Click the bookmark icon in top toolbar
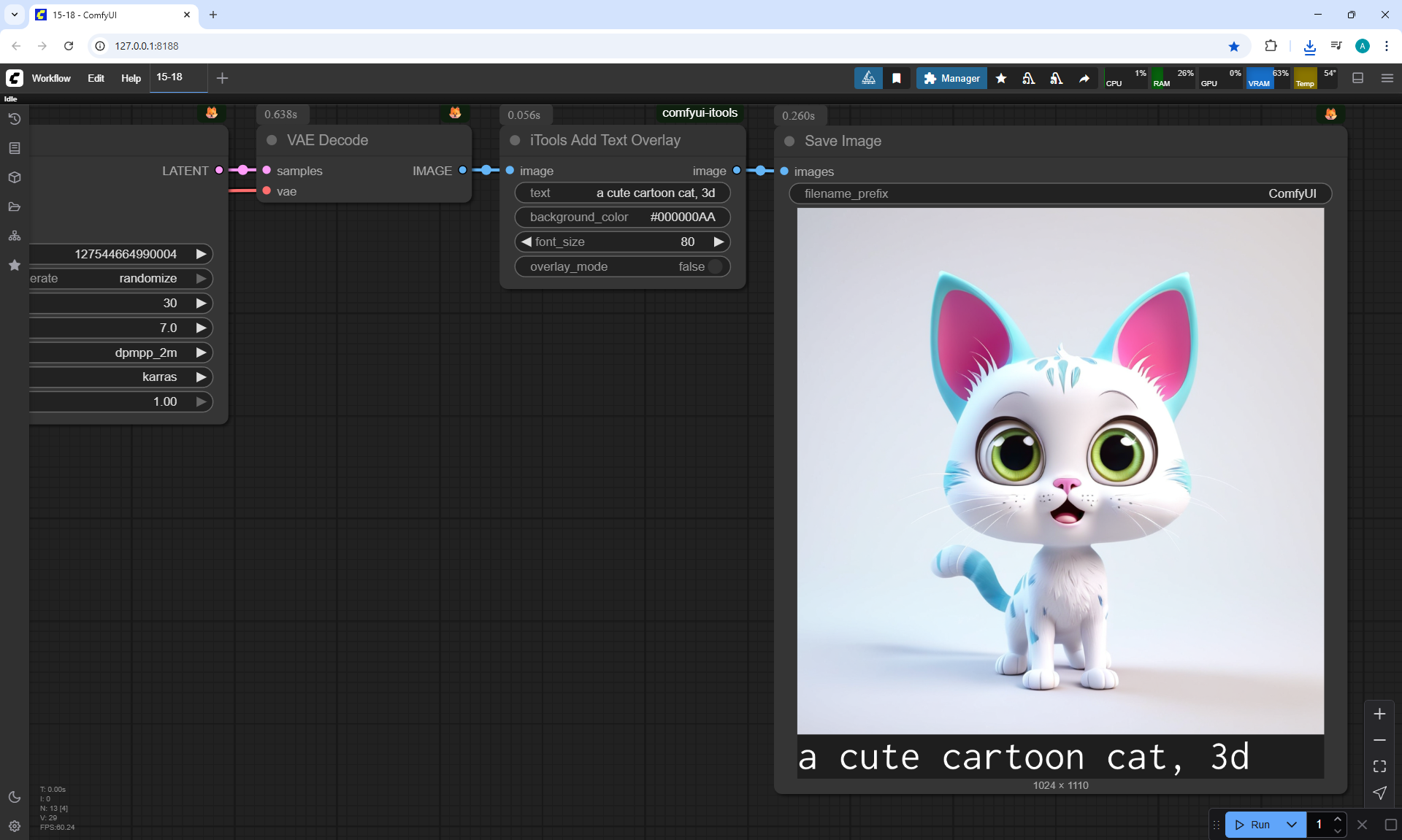 897,78
